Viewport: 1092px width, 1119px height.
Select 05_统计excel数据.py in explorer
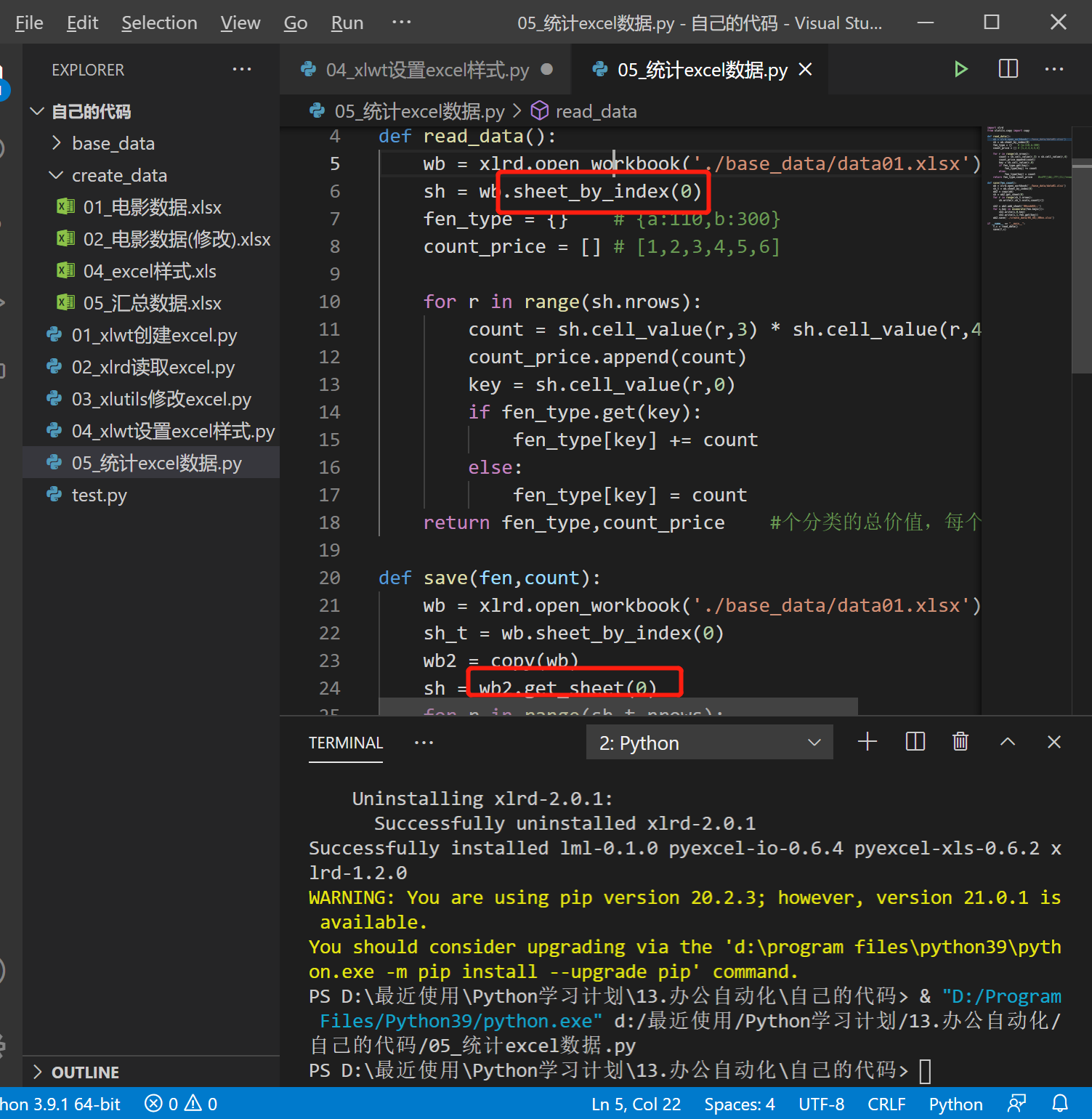[152, 463]
